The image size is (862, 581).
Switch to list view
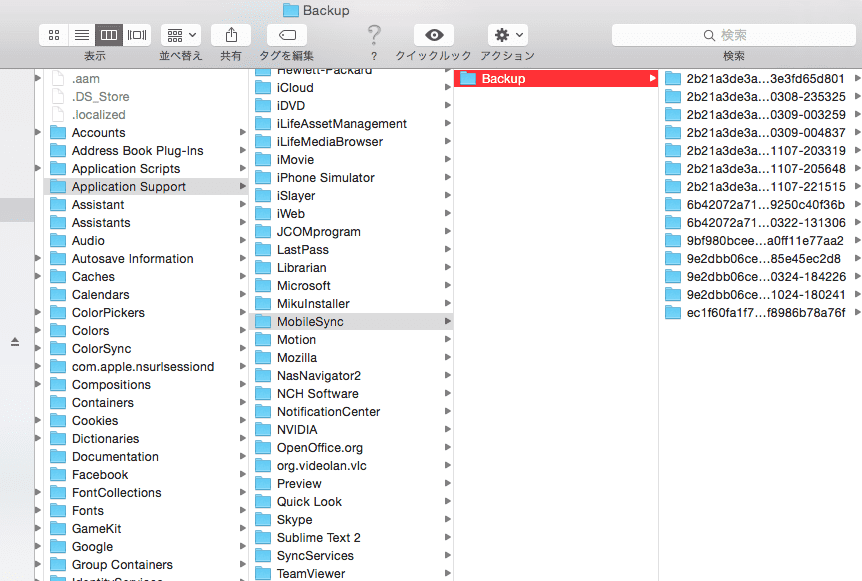coord(82,35)
